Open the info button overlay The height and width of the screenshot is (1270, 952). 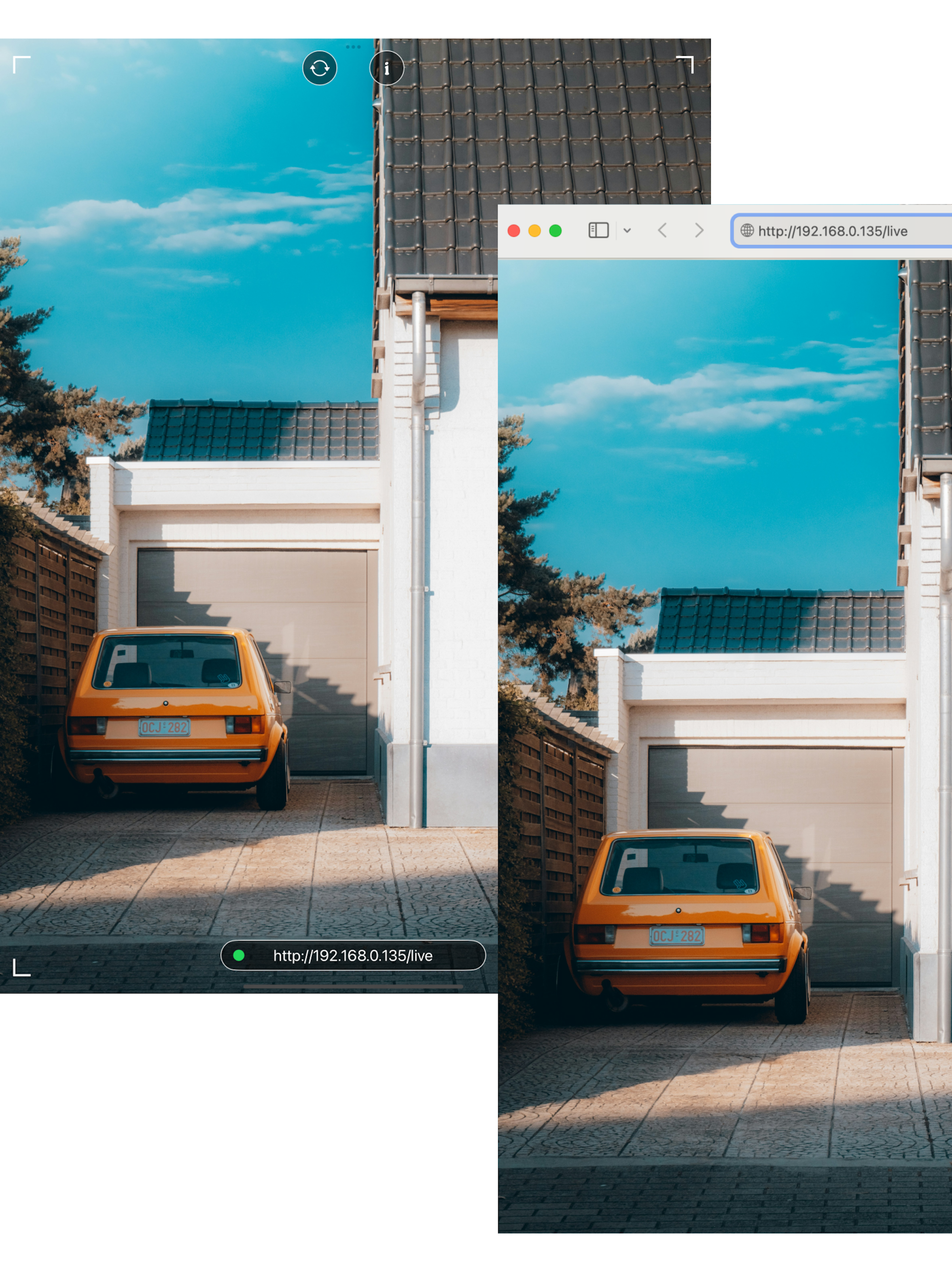(386, 68)
